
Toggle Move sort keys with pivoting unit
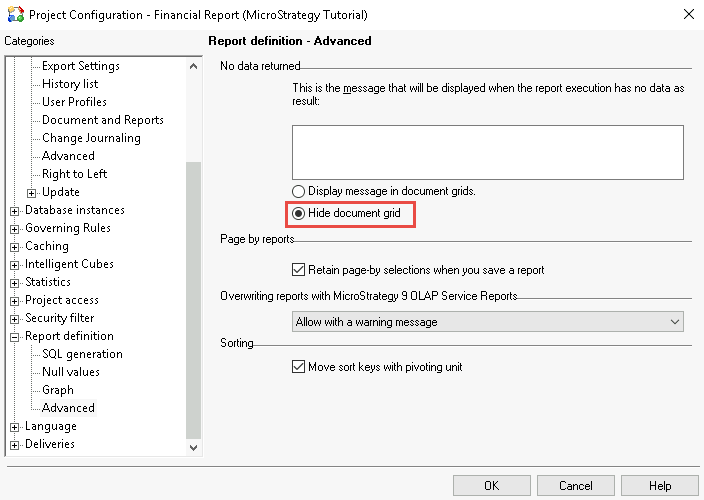pos(298,367)
